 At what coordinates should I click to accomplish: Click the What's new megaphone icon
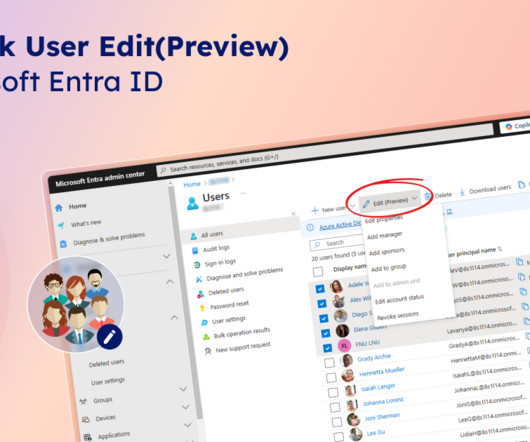tap(61, 225)
